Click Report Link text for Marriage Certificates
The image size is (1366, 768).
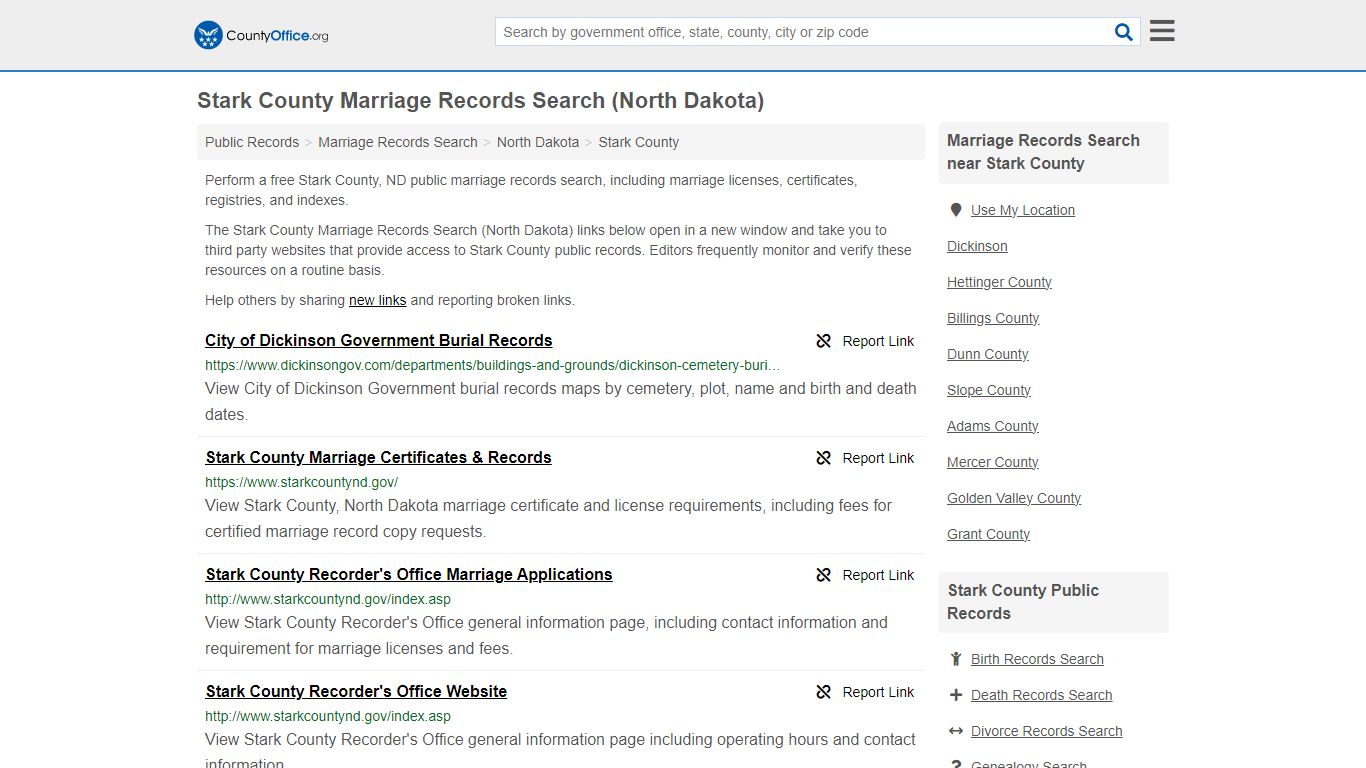pyautogui.click(x=878, y=458)
